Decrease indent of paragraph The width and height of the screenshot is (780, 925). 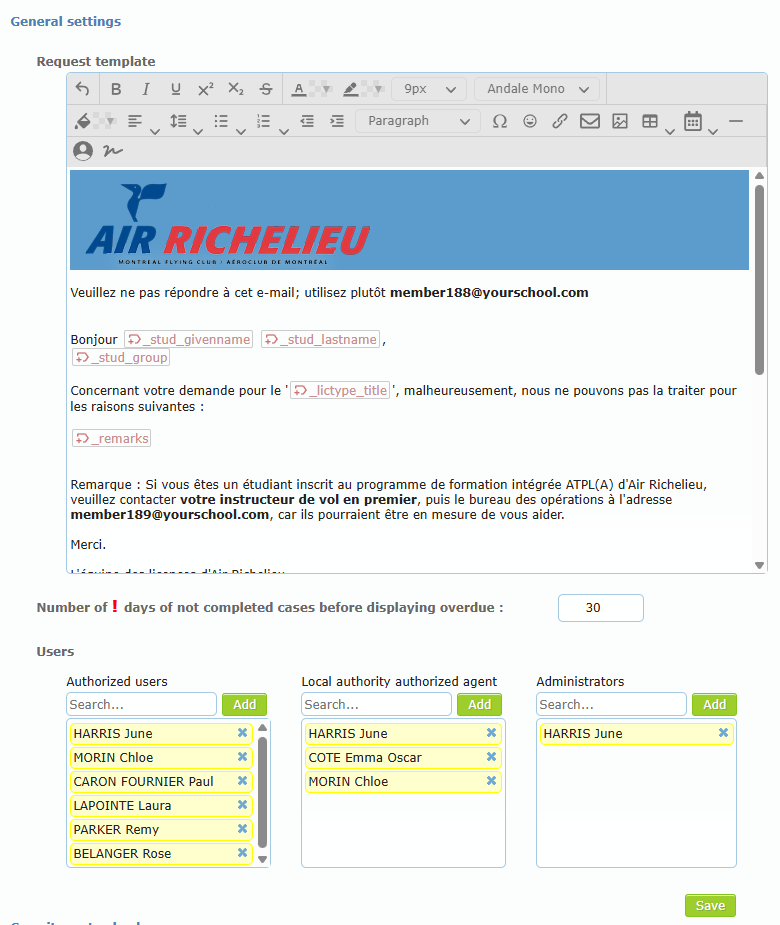307,121
